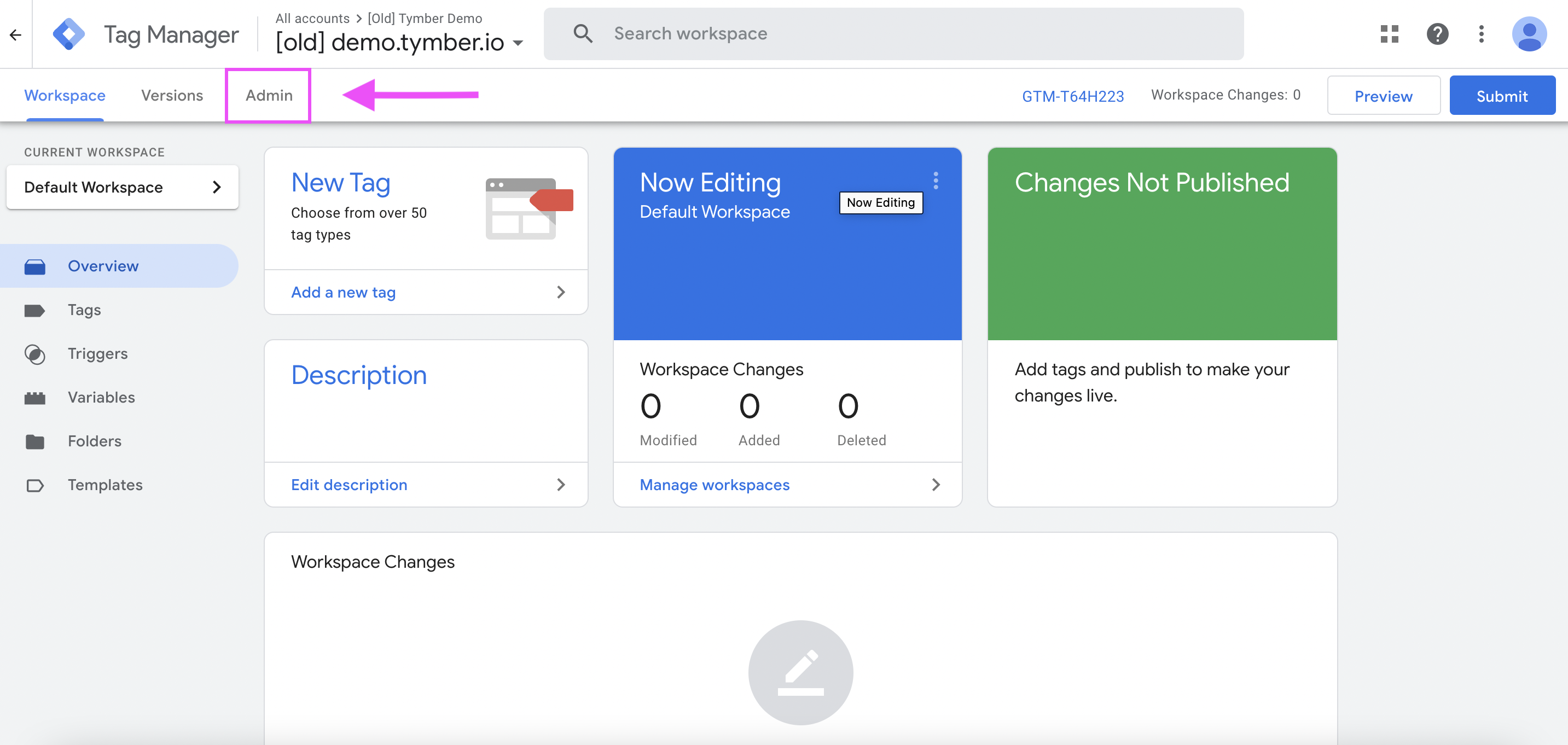Screen dimensions: 1568x745
Task: Click the Overview inbox icon
Action: [x=34, y=266]
